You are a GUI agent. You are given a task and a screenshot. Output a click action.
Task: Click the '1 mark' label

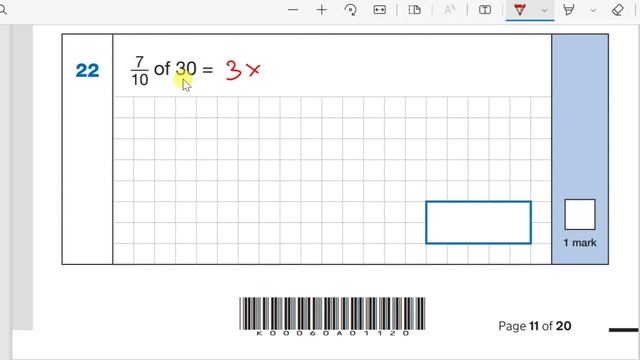pyautogui.click(x=580, y=242)
